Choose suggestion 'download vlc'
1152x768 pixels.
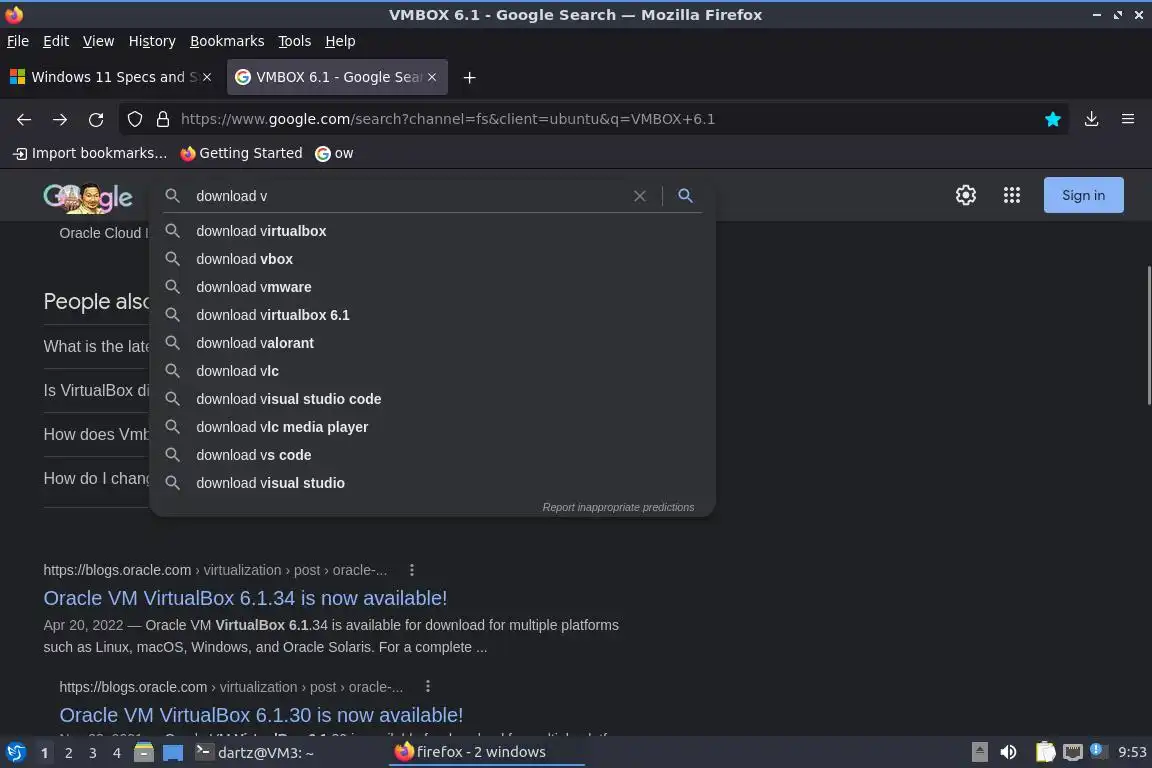click(x=432, y=371)
